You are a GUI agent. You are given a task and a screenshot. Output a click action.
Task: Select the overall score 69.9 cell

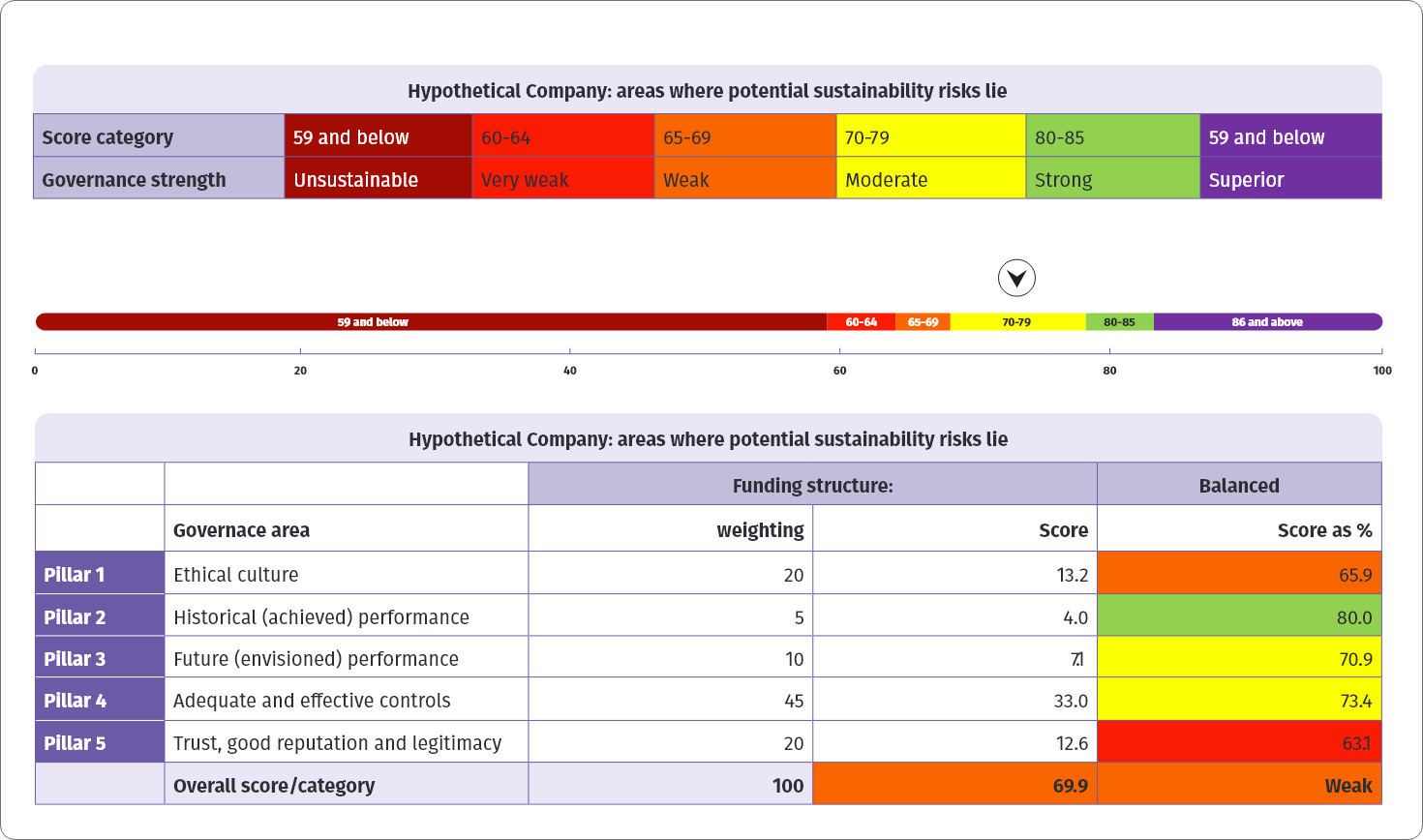(954, 785)
